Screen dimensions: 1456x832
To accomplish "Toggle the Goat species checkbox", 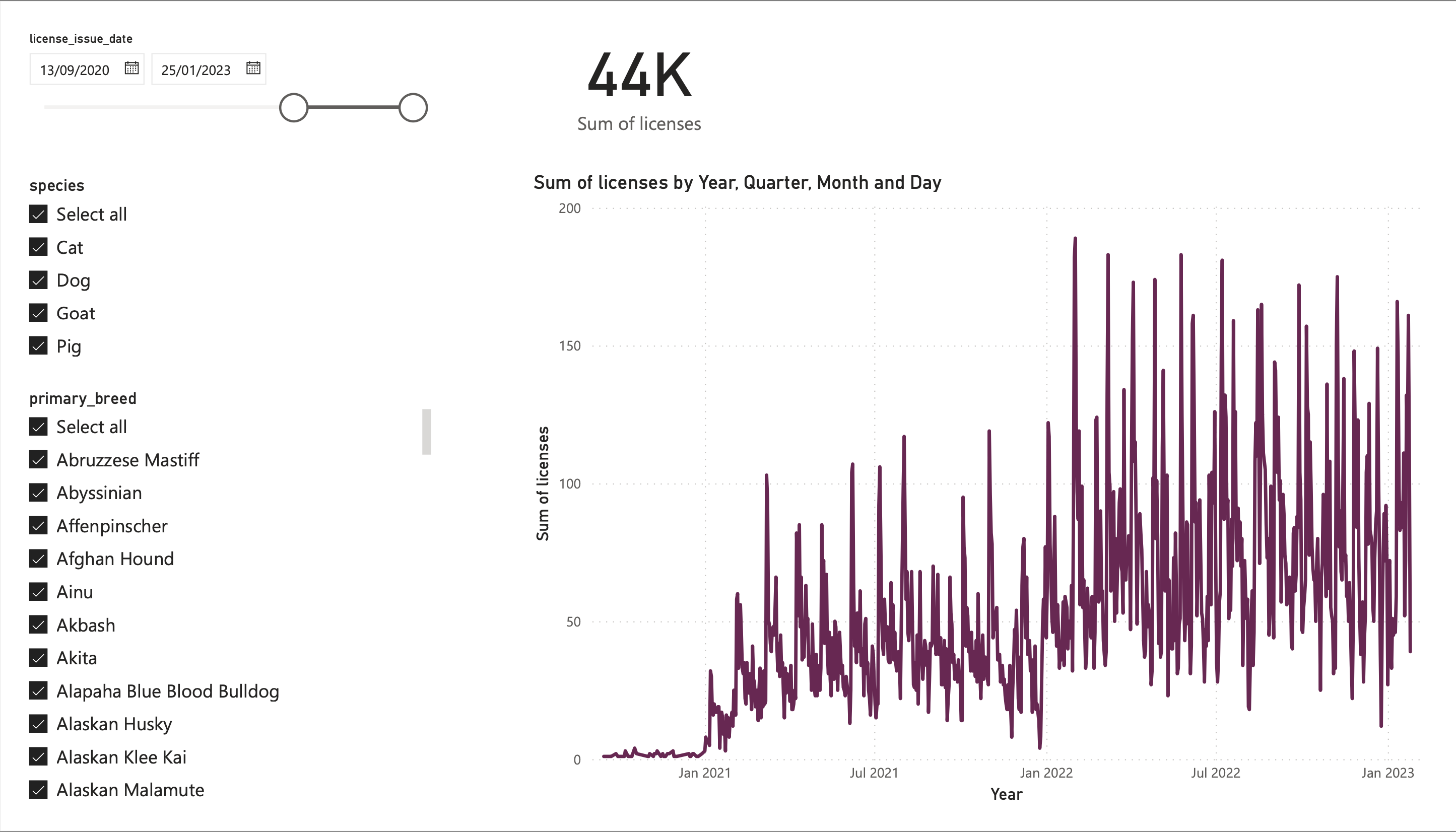I will click(x=38, y=313).
